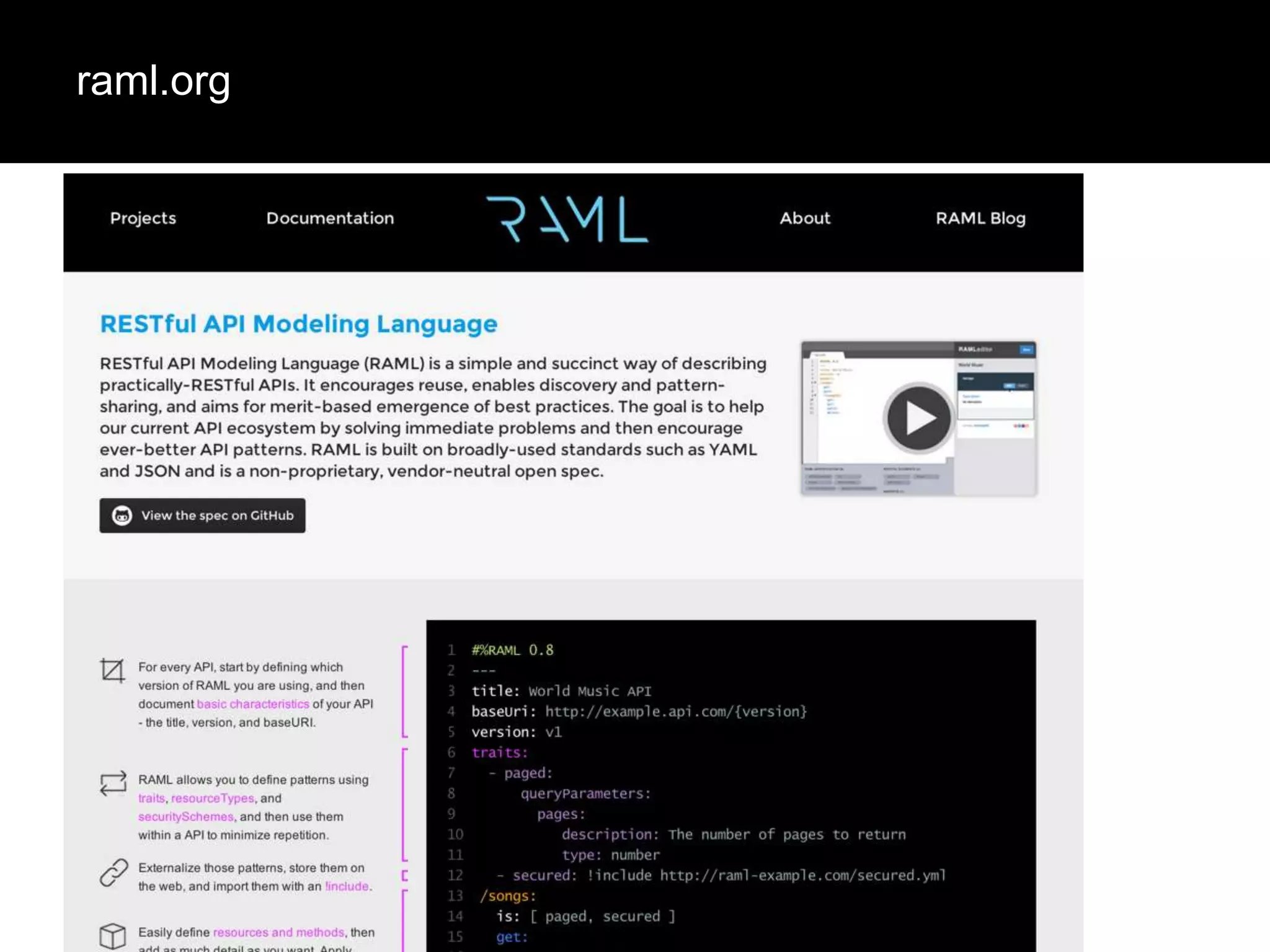Follow the basic characteristics link
This screenshot has width=1270, height=952.
coord(253,704)
